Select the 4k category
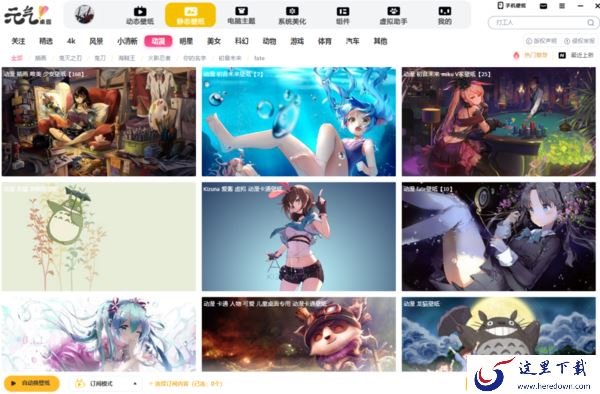Viewport: 600px width, 394px height. pos(71,41)
